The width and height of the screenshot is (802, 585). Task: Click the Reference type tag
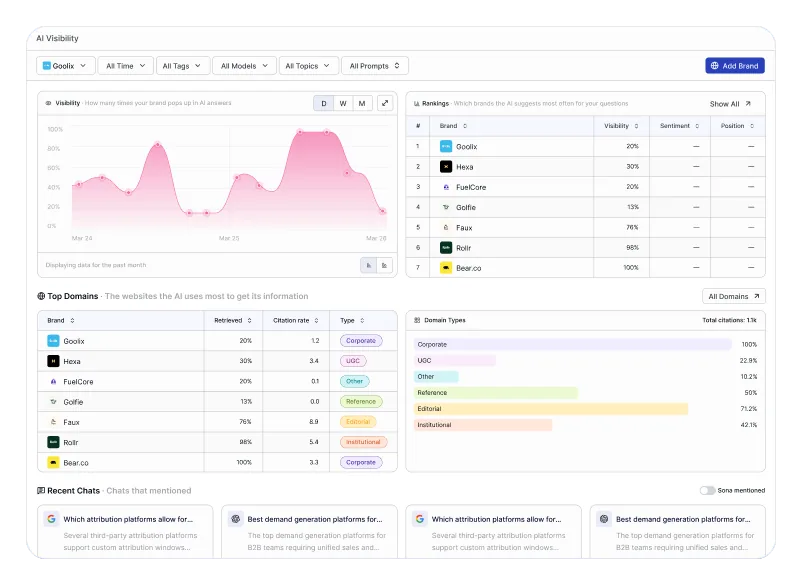[x=361, y=401]
